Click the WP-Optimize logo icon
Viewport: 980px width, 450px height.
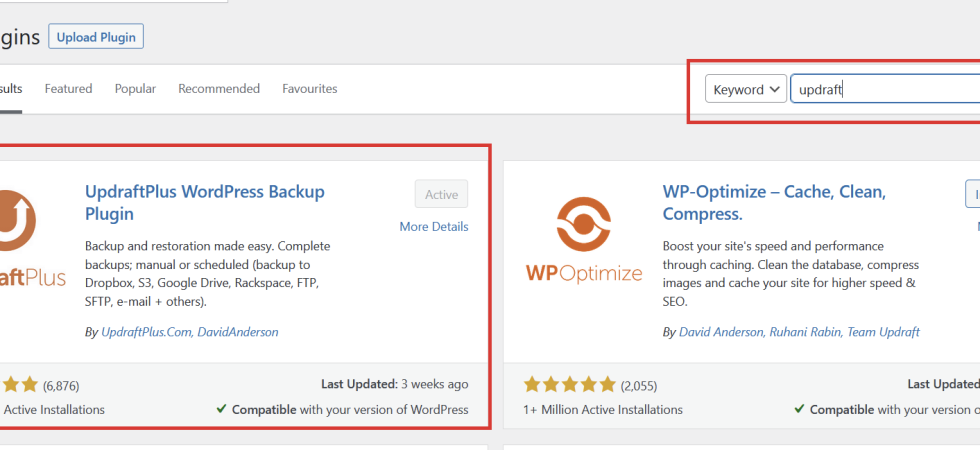pyautogui.click(x=582, y=224)
